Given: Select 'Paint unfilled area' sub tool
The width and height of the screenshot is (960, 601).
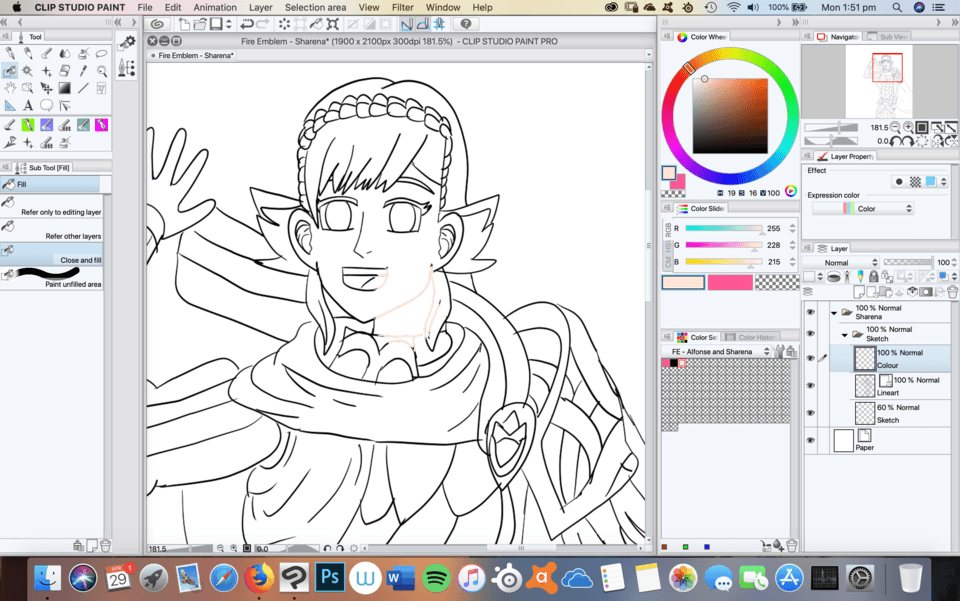Looking at the screenshot, I should pyautogui.click(x=52, y=277).
